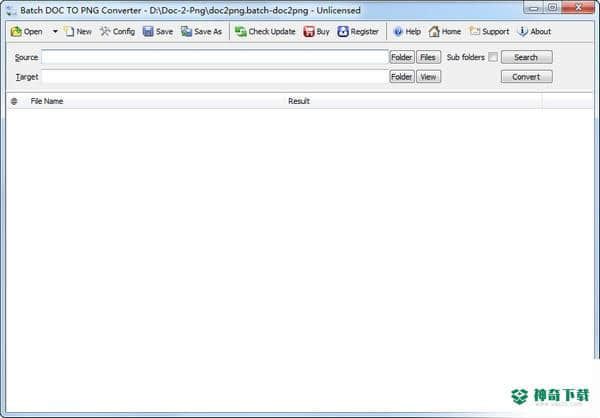Click the status icon column header
The image size is (600, 418).
(14, 101)
